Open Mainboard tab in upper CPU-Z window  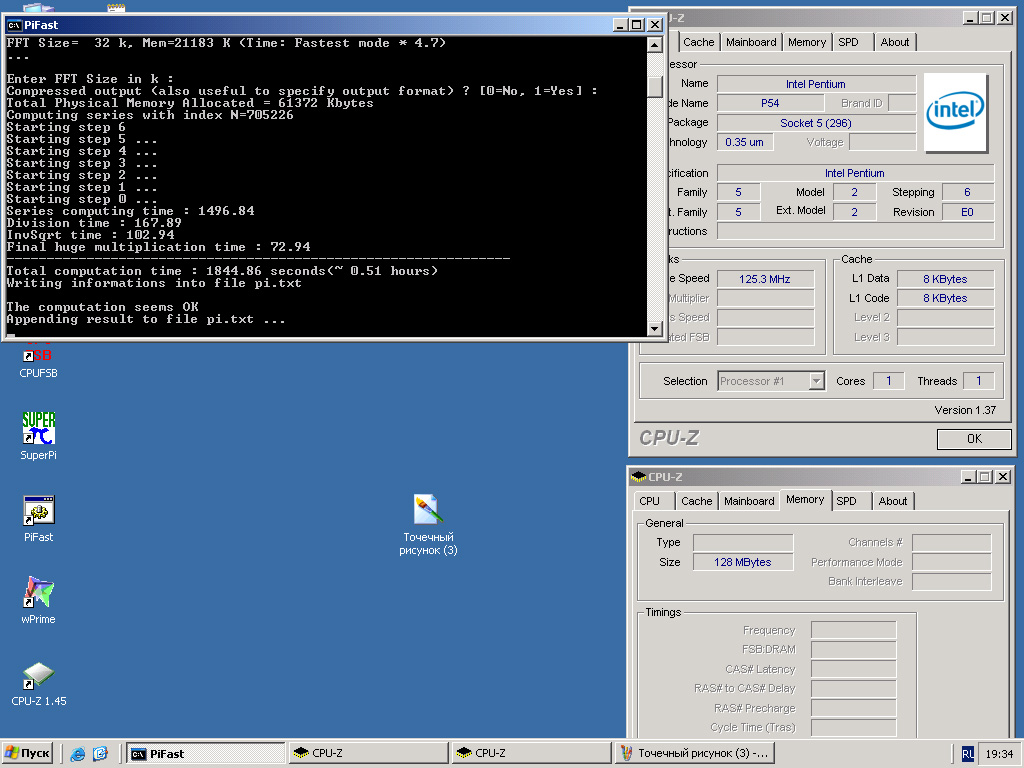(751, 42)
